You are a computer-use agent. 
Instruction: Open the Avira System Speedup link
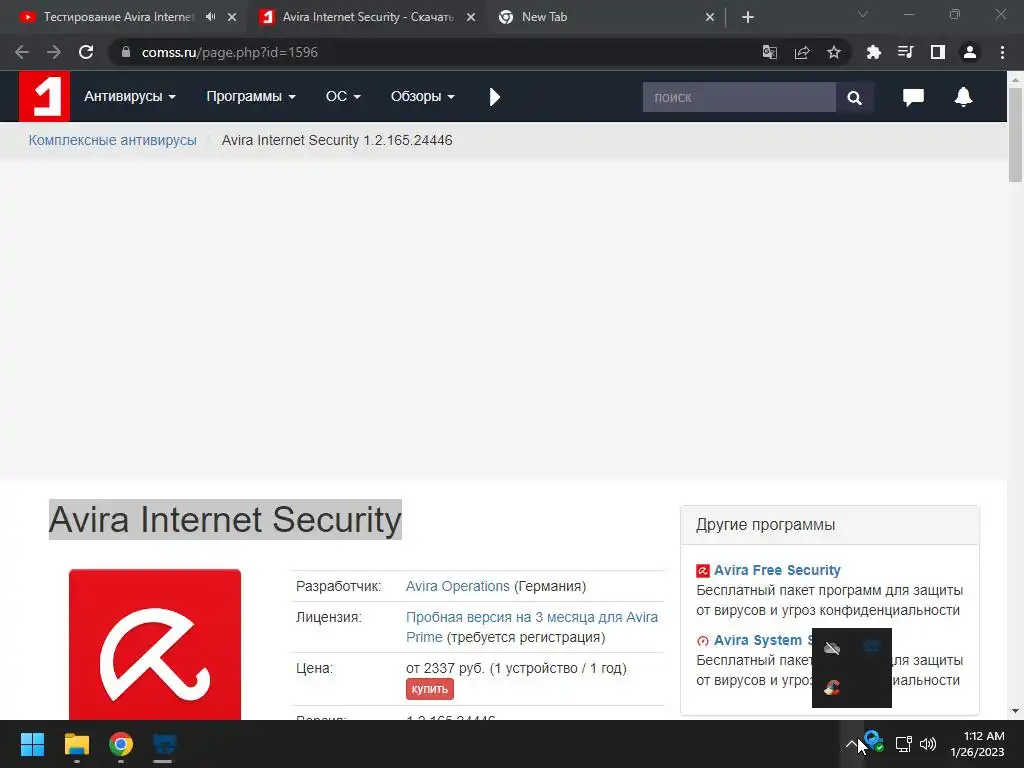pos(763,640)
